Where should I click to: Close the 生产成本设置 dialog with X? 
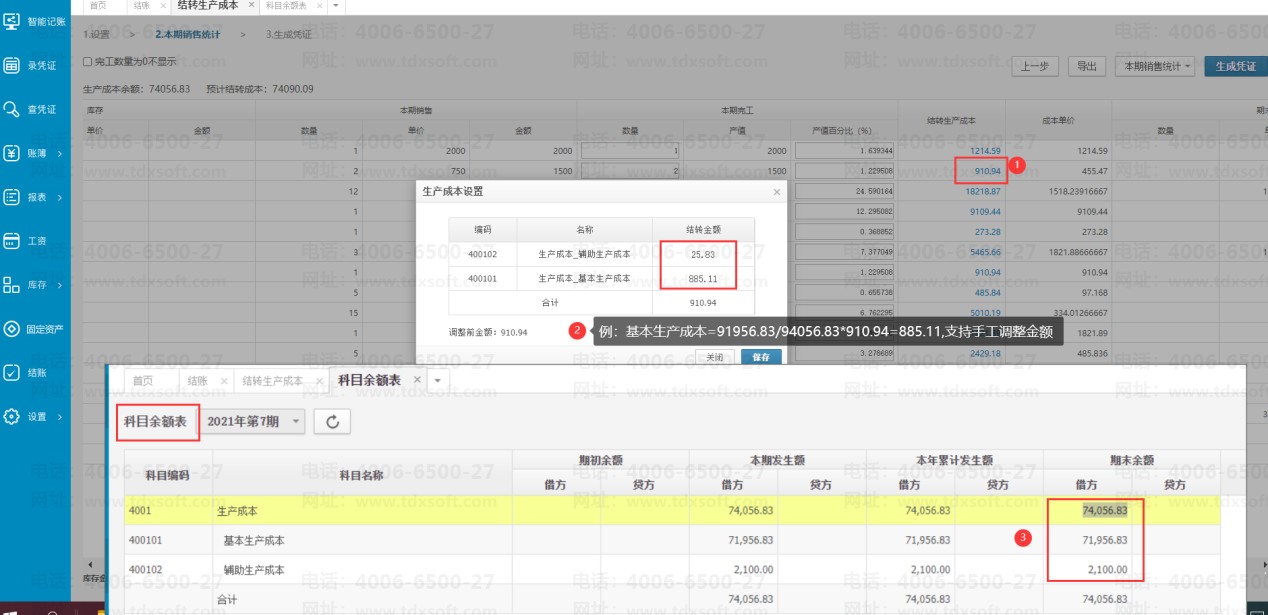tap(777, 191)
